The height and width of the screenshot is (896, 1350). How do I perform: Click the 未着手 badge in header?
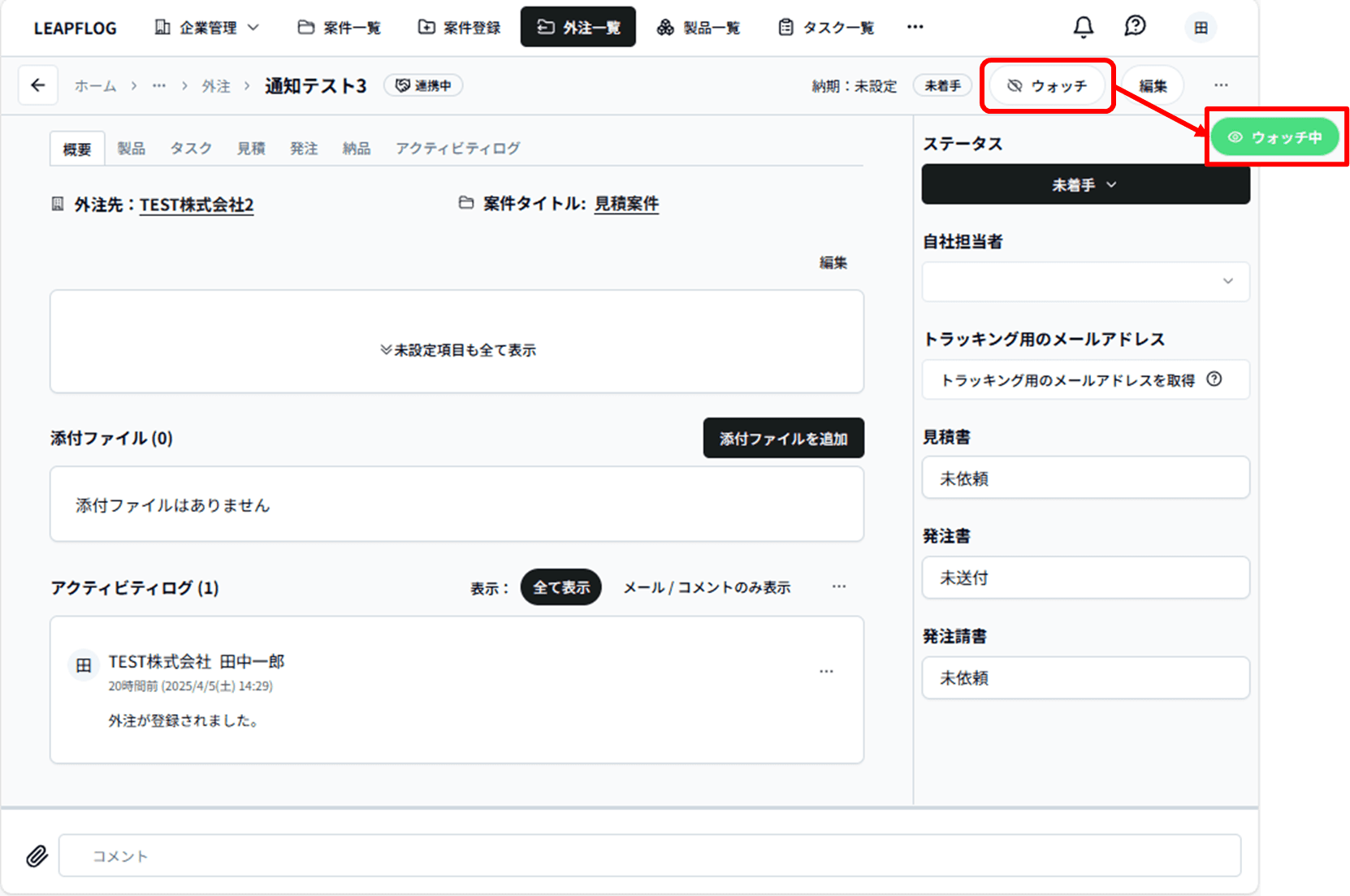tap(942, 85)
